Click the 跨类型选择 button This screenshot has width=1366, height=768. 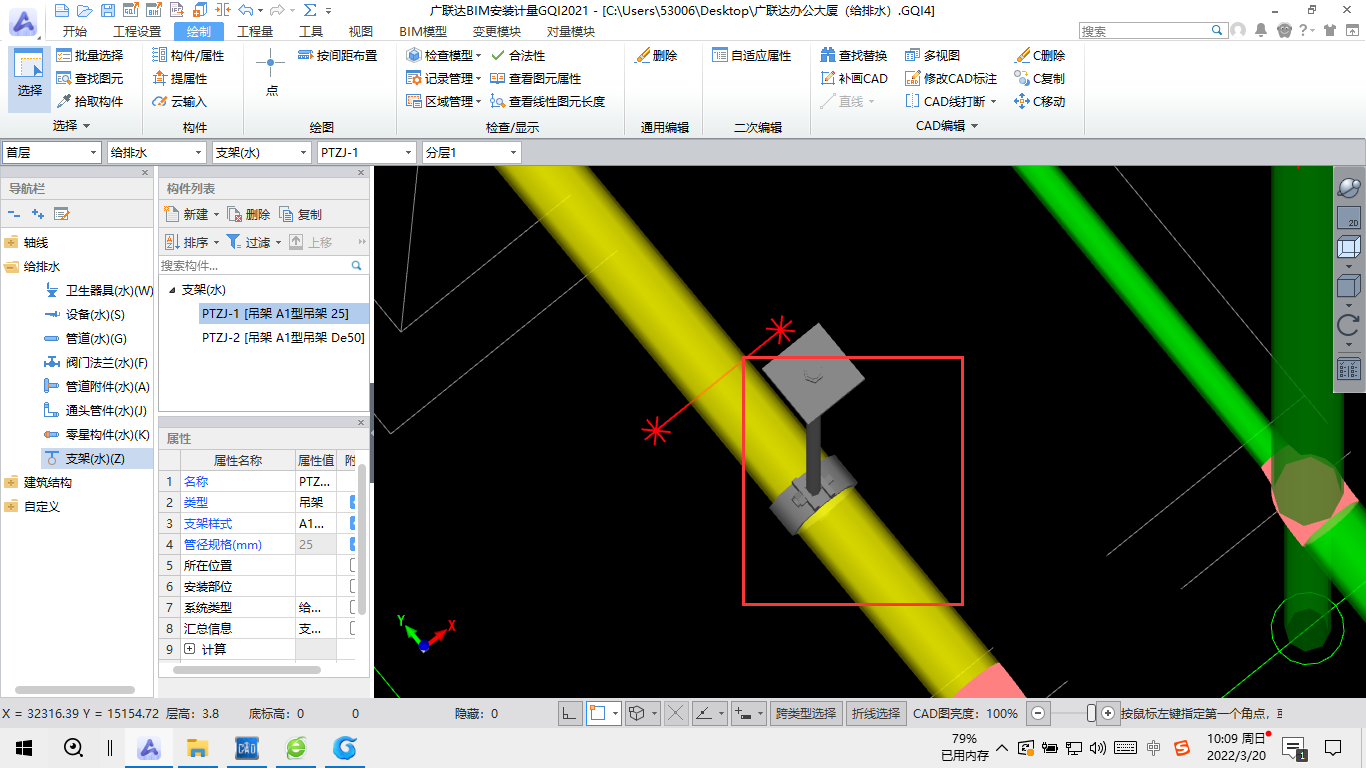[806, 713]
